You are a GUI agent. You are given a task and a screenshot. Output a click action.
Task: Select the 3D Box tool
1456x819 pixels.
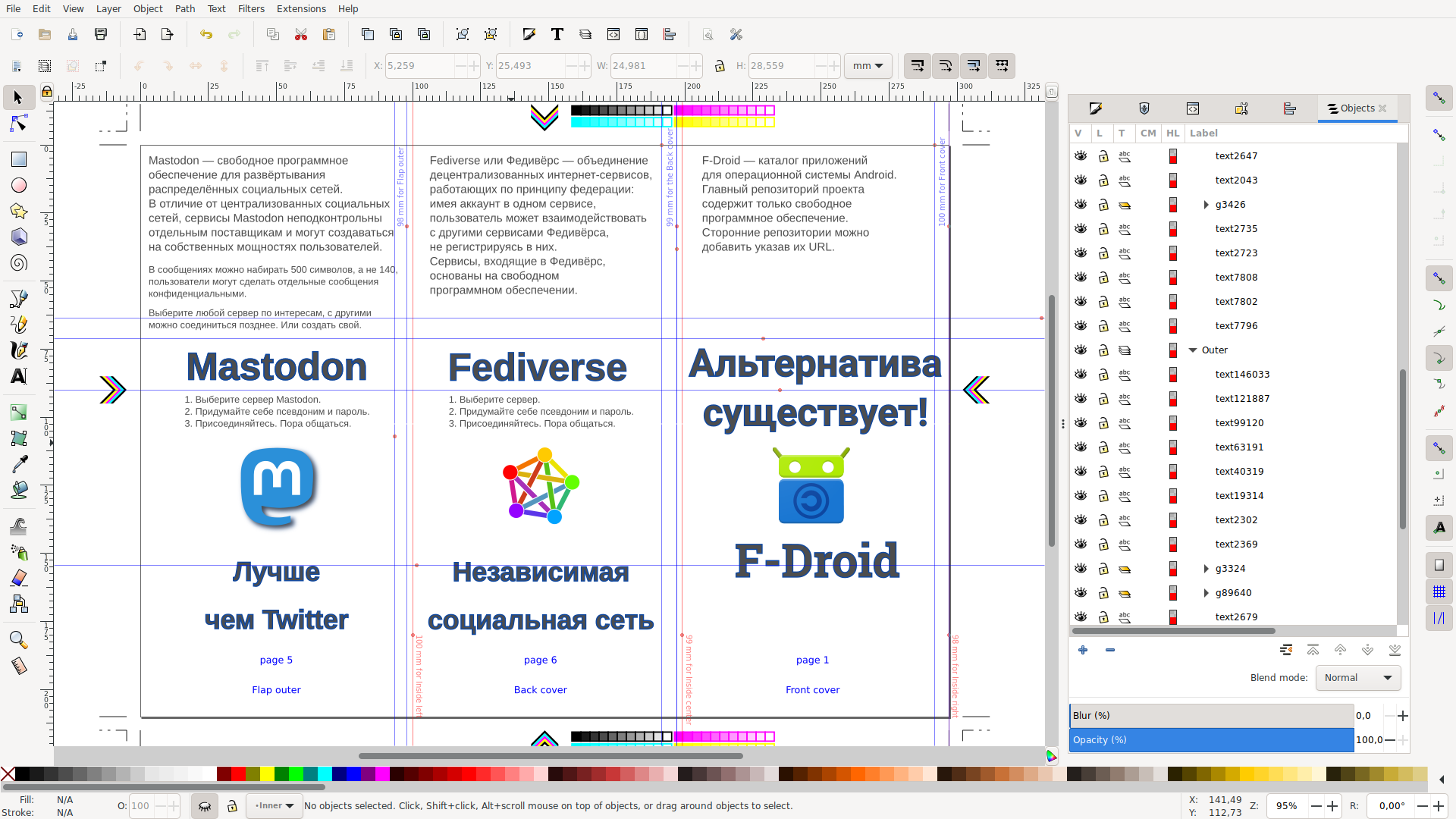(x=18, y=237)
